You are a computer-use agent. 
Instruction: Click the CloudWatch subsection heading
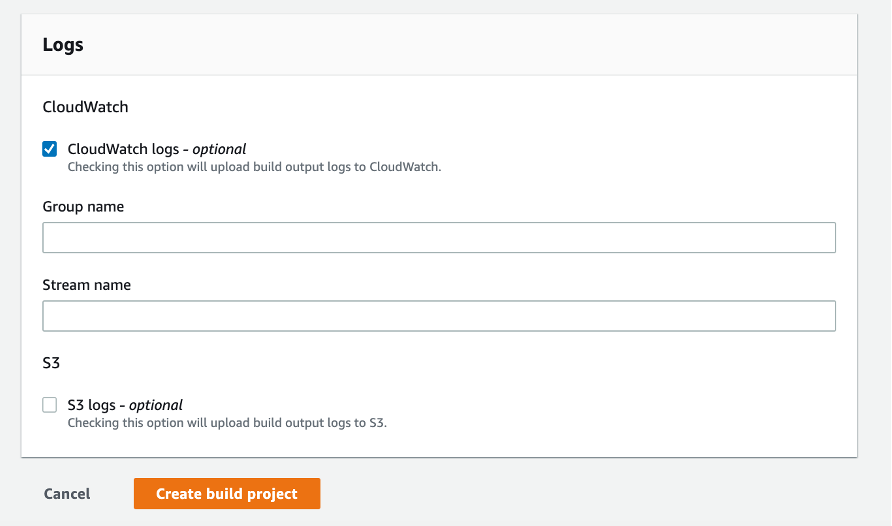coord(85,106)
